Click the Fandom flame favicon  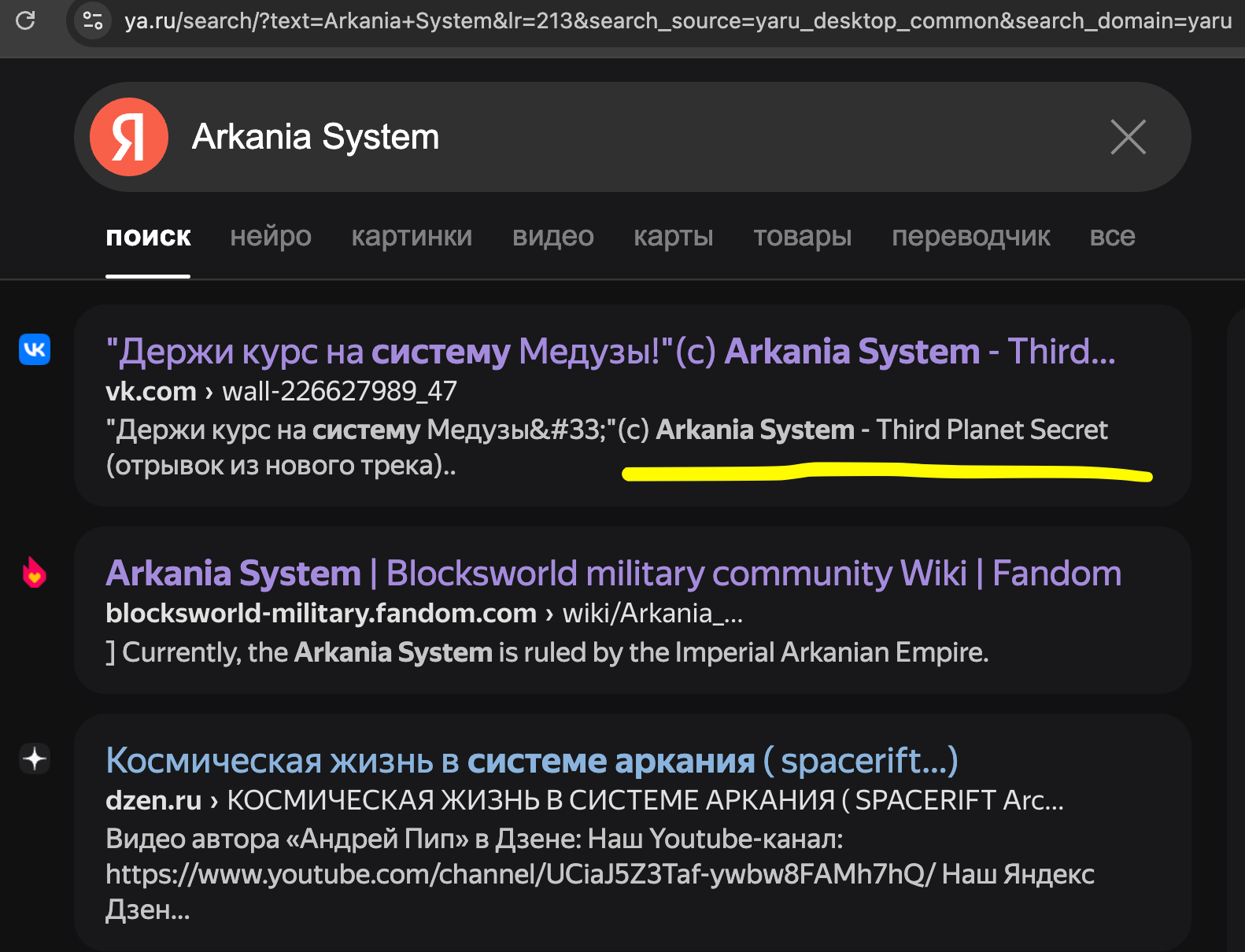point(35,573)
